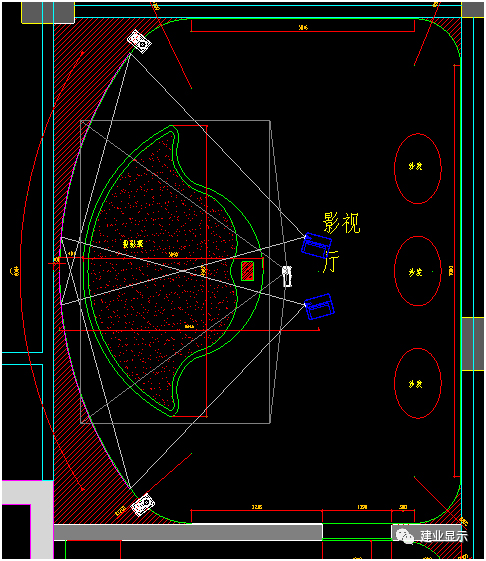The height and width of the screenshot is (561, 486).
Task: Select the bottom-left corner projector block
Action: coord(142,504)
